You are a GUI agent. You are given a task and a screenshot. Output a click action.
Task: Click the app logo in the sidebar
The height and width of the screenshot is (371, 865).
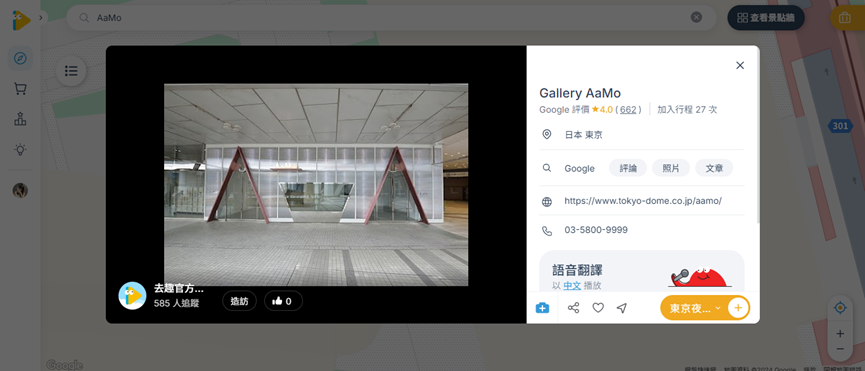(x=21, y=20)
